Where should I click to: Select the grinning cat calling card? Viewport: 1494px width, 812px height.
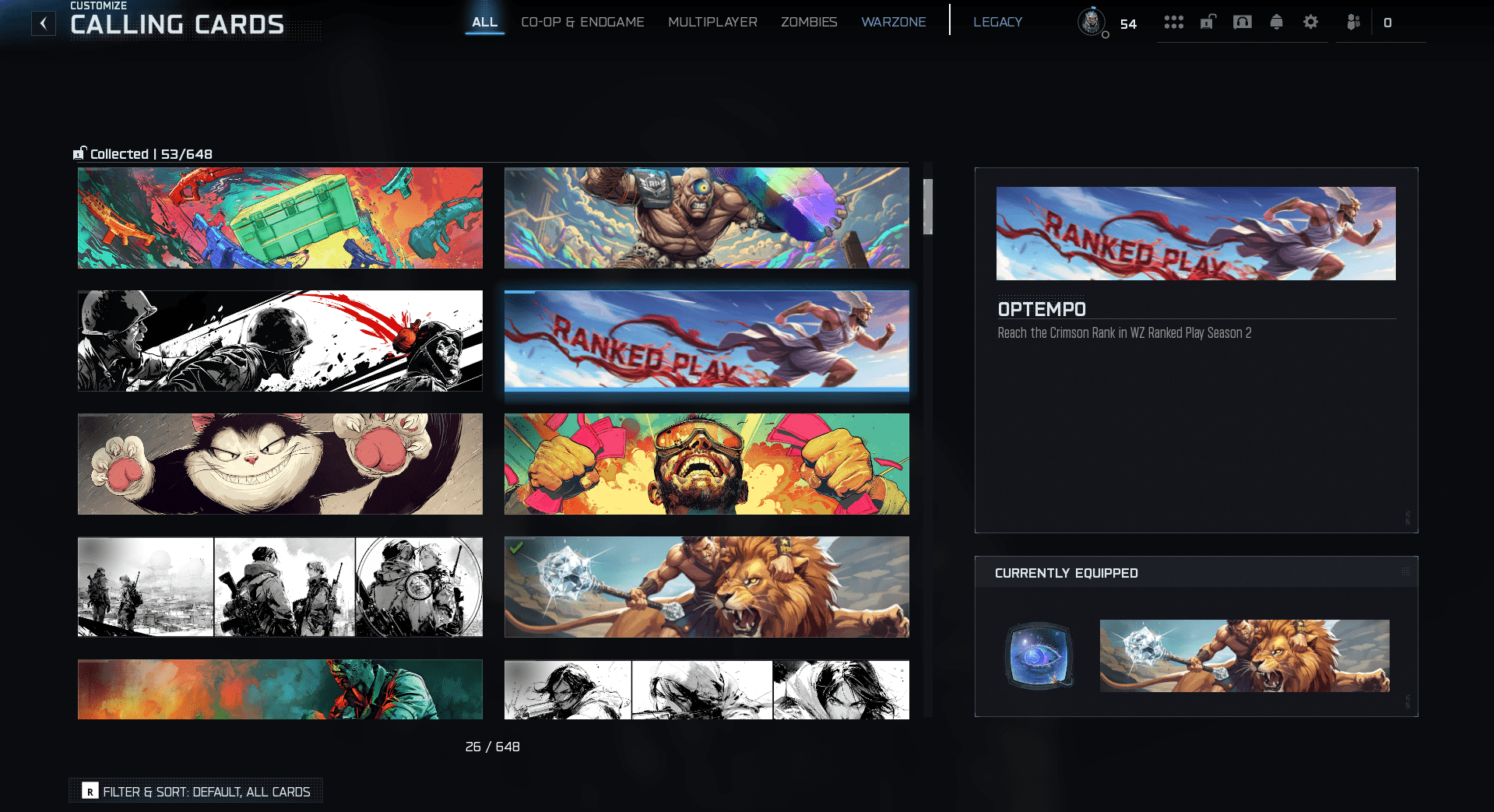[x=279, y=464]
